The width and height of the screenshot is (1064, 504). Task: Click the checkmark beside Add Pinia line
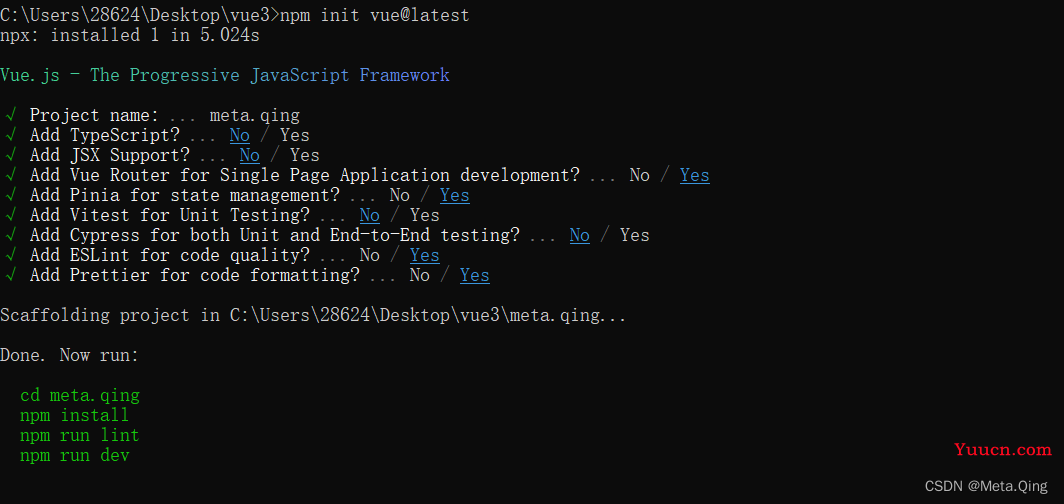(9, 195)
